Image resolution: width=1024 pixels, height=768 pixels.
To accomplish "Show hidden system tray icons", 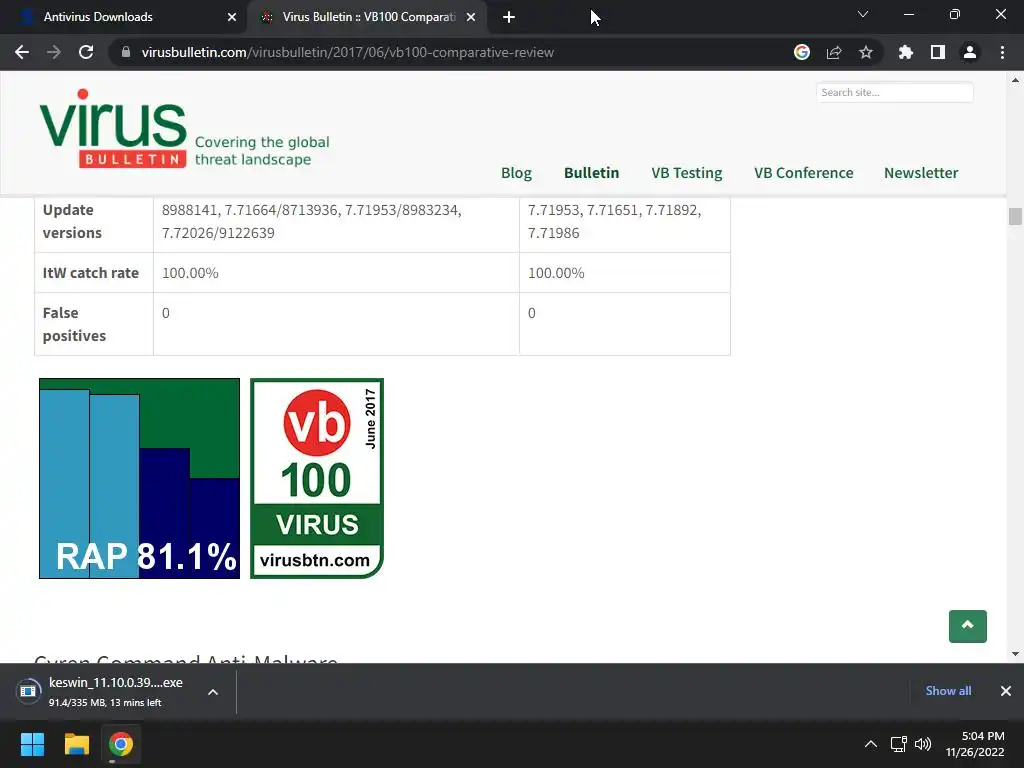I will (x=871, y=744).
